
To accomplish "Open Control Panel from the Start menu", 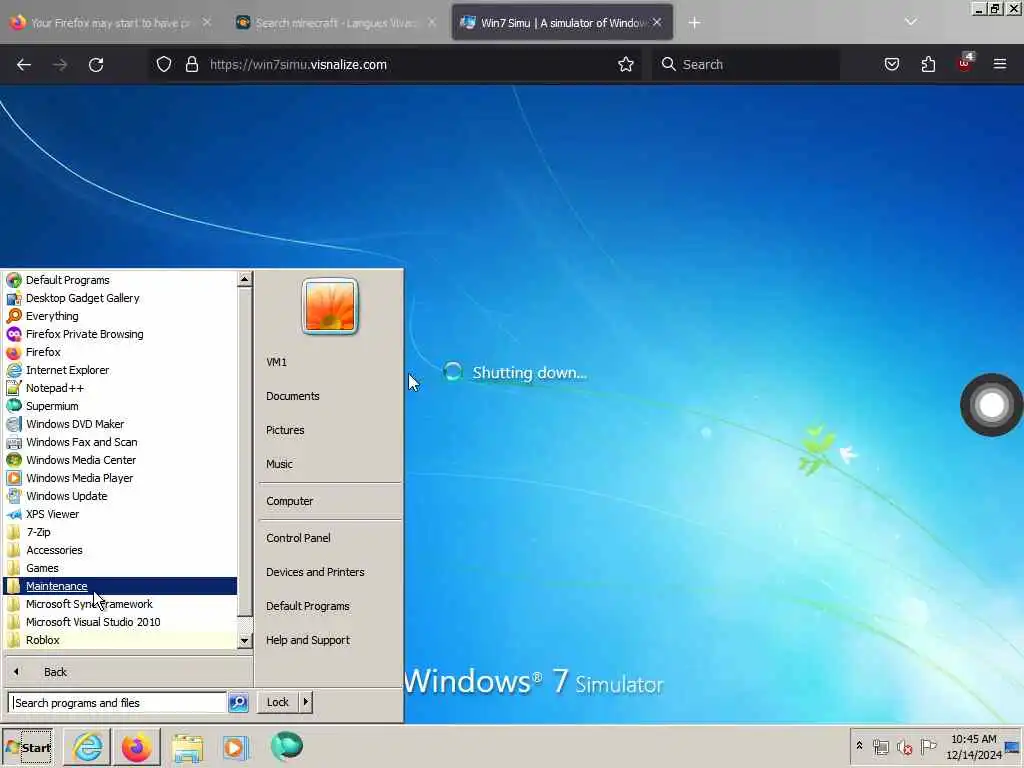I will [298, 538].
